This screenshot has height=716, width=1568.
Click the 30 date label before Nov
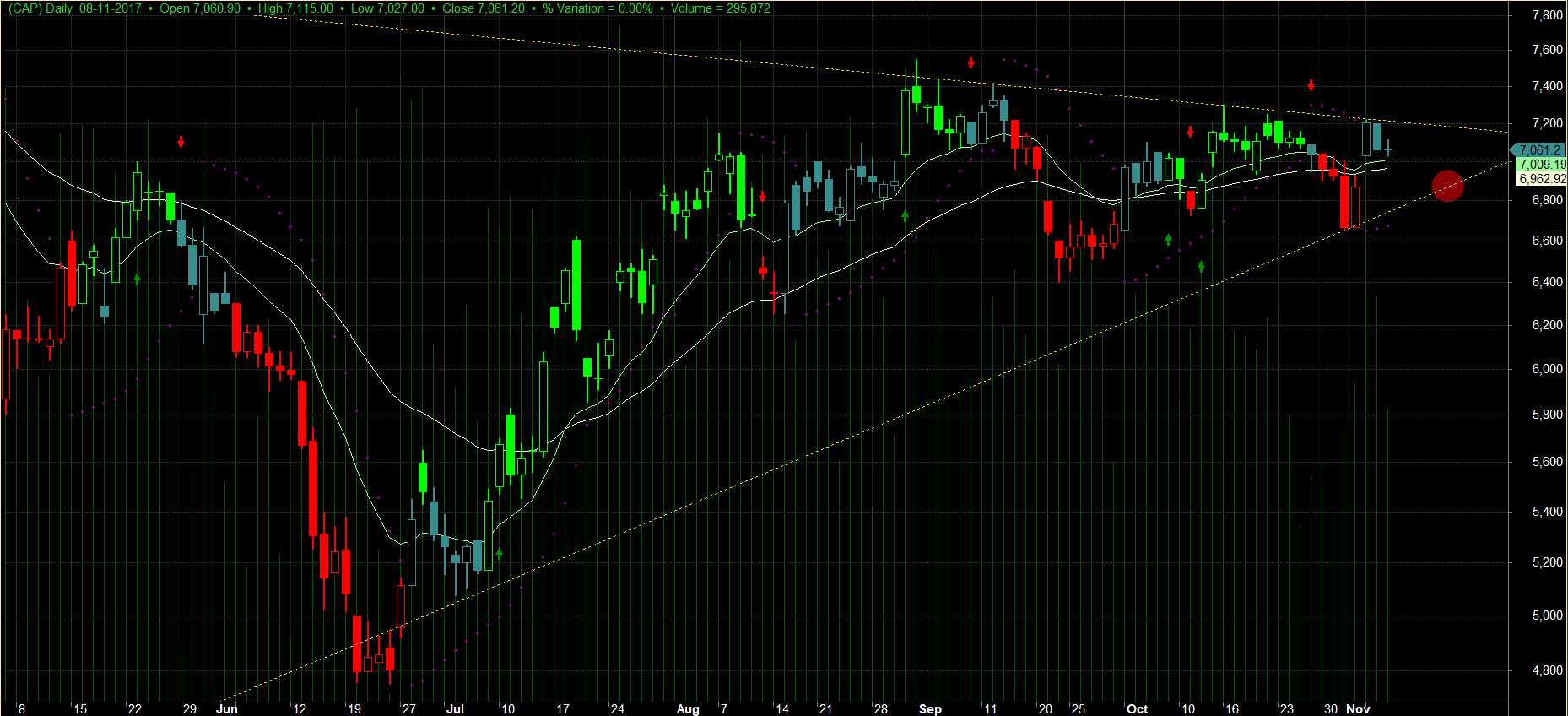1331,709
